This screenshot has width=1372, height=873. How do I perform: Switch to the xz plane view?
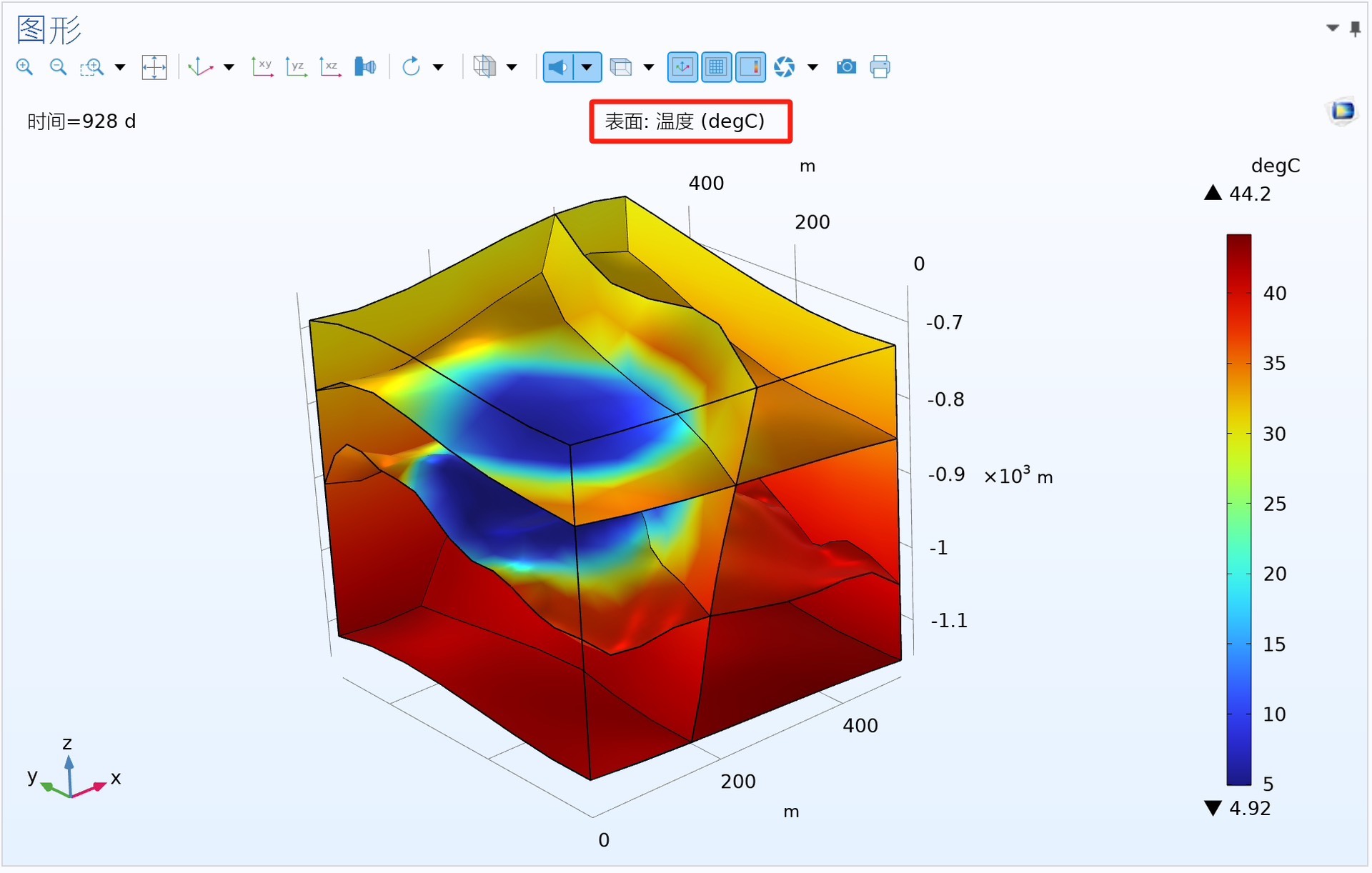[329, 67]
